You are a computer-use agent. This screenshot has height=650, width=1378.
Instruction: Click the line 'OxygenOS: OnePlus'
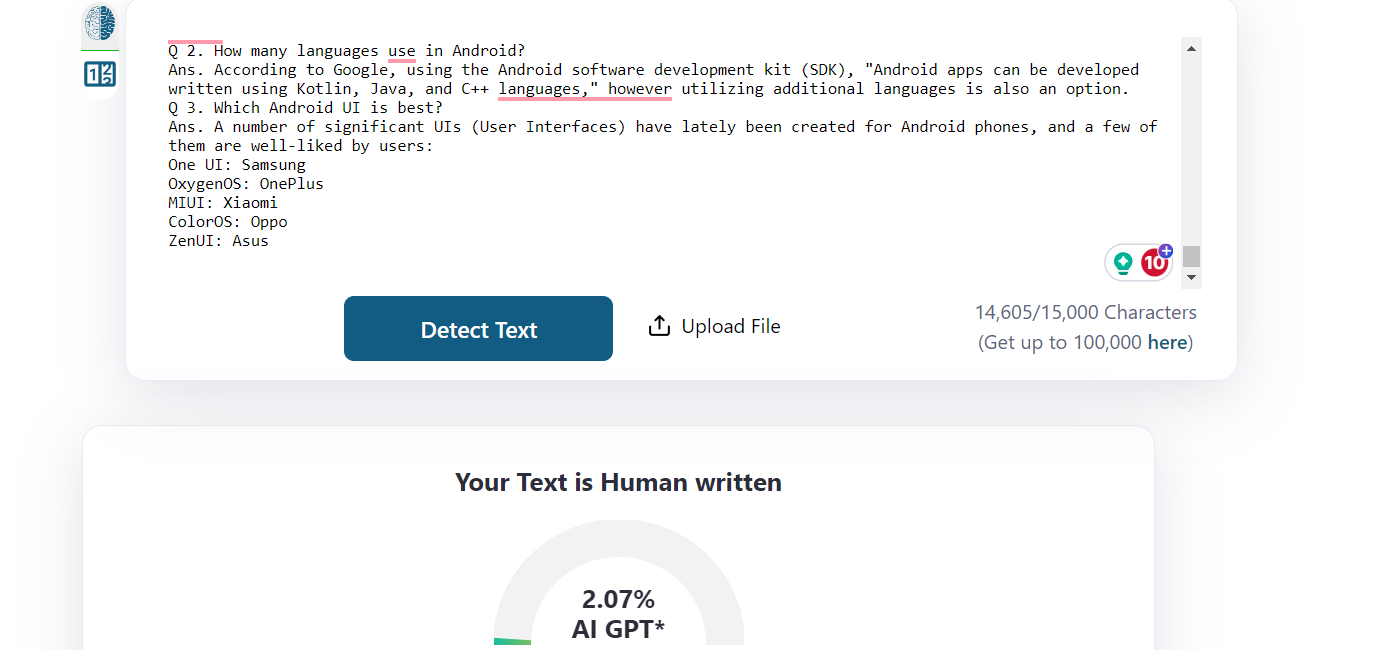(x=246, y=184)
